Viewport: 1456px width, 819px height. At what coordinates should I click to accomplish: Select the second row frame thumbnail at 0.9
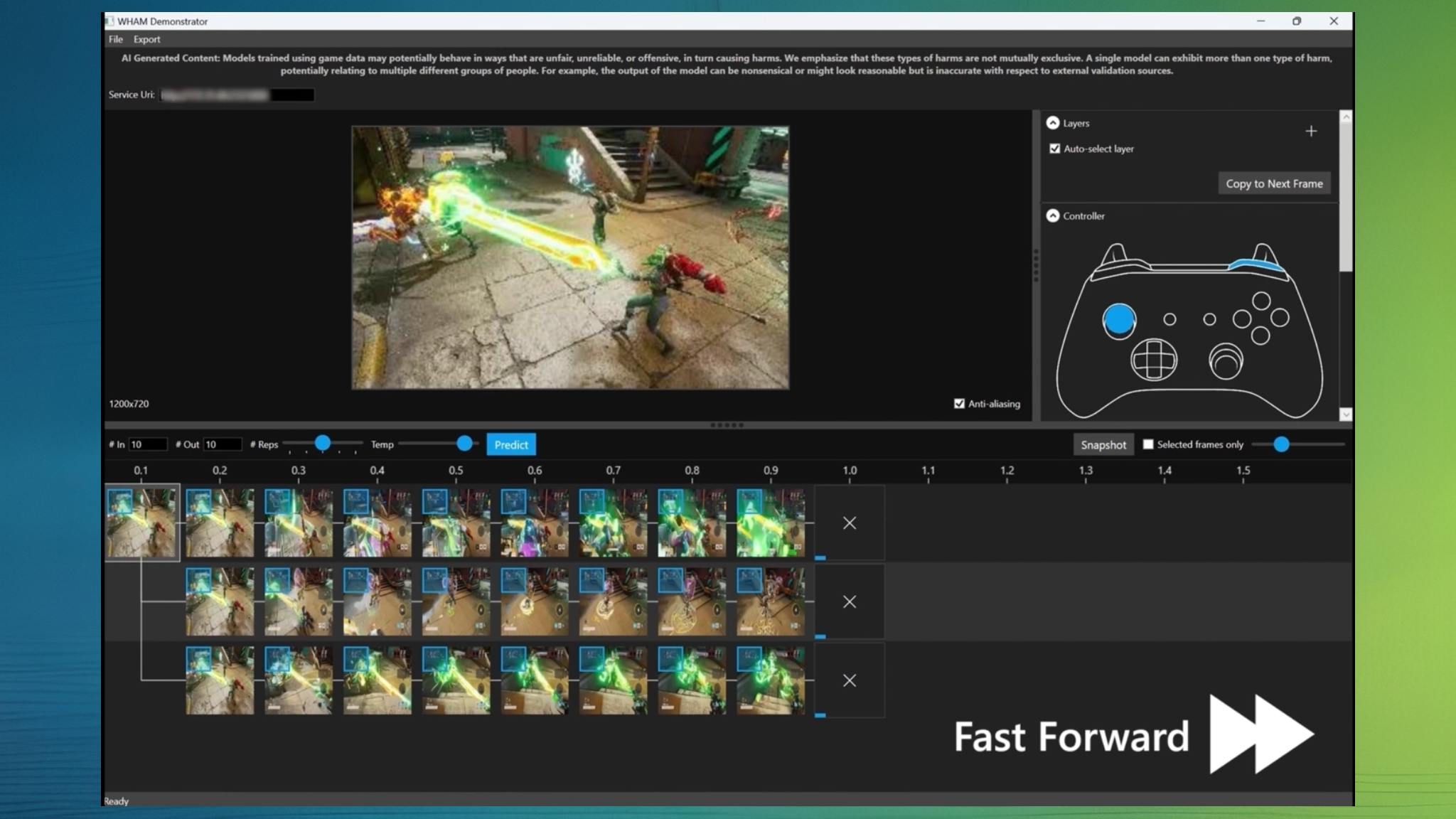pyautogui.click(x=771, y=601)
